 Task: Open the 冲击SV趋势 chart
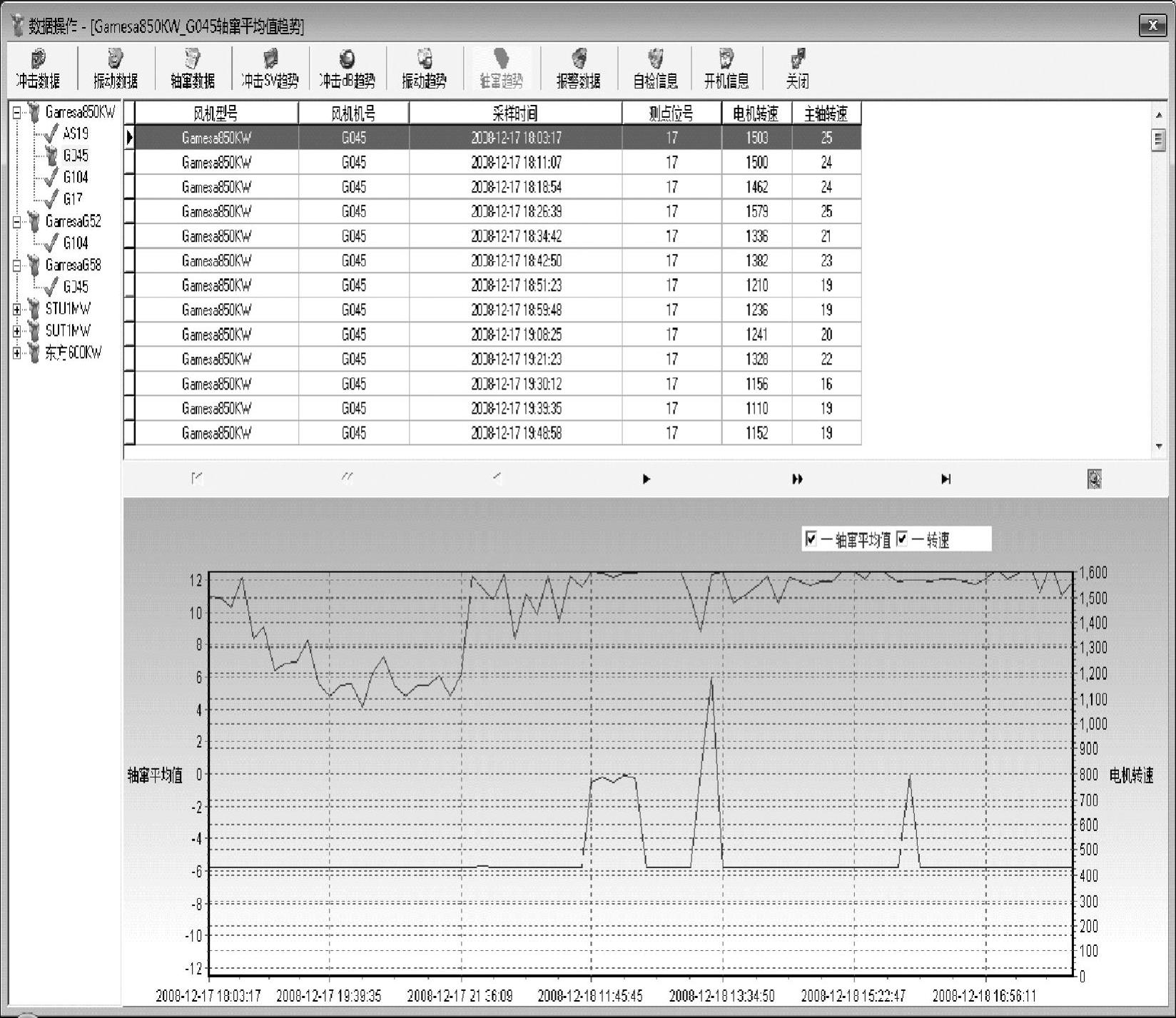[269, 69]
